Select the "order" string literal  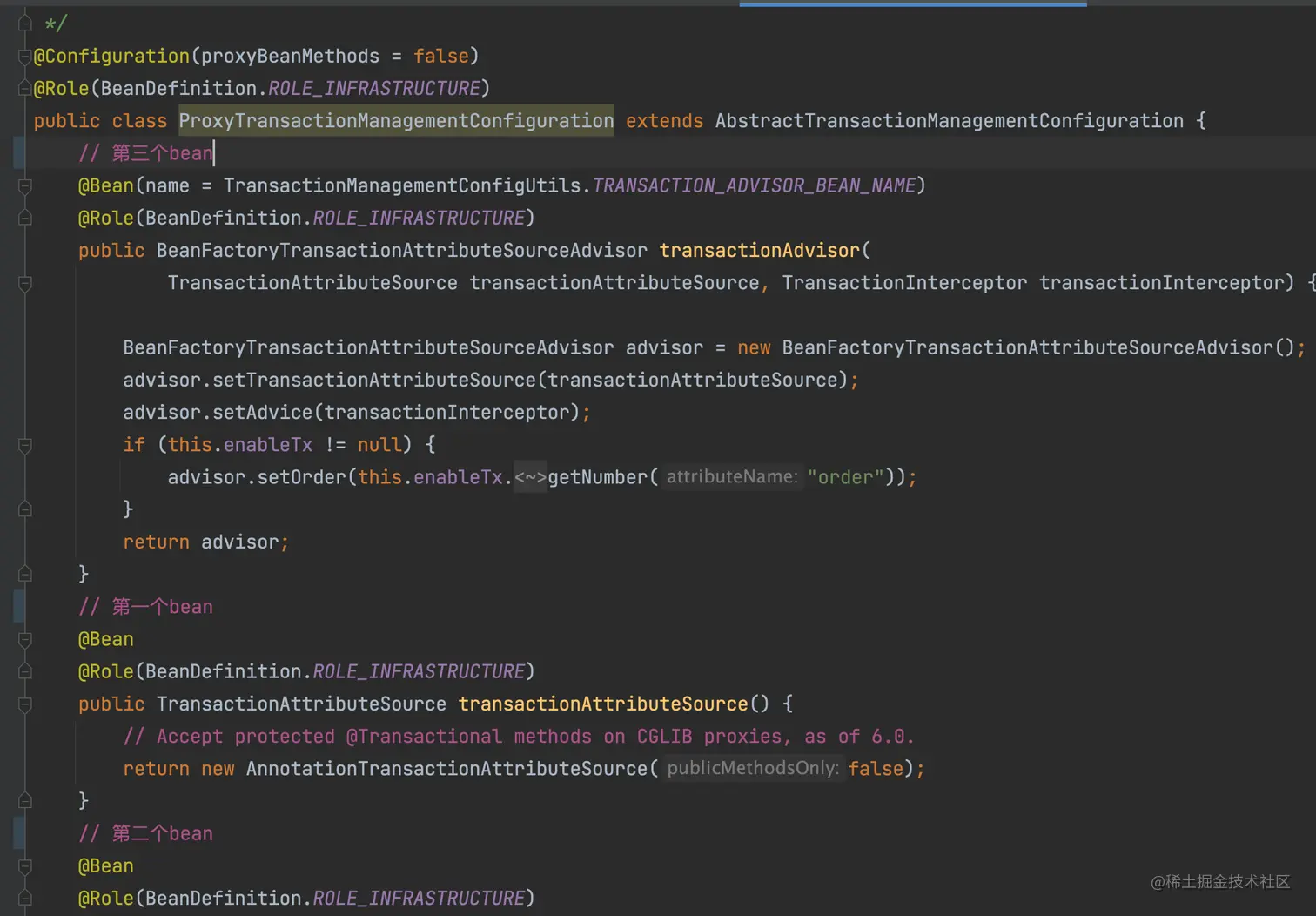point(845,477)
